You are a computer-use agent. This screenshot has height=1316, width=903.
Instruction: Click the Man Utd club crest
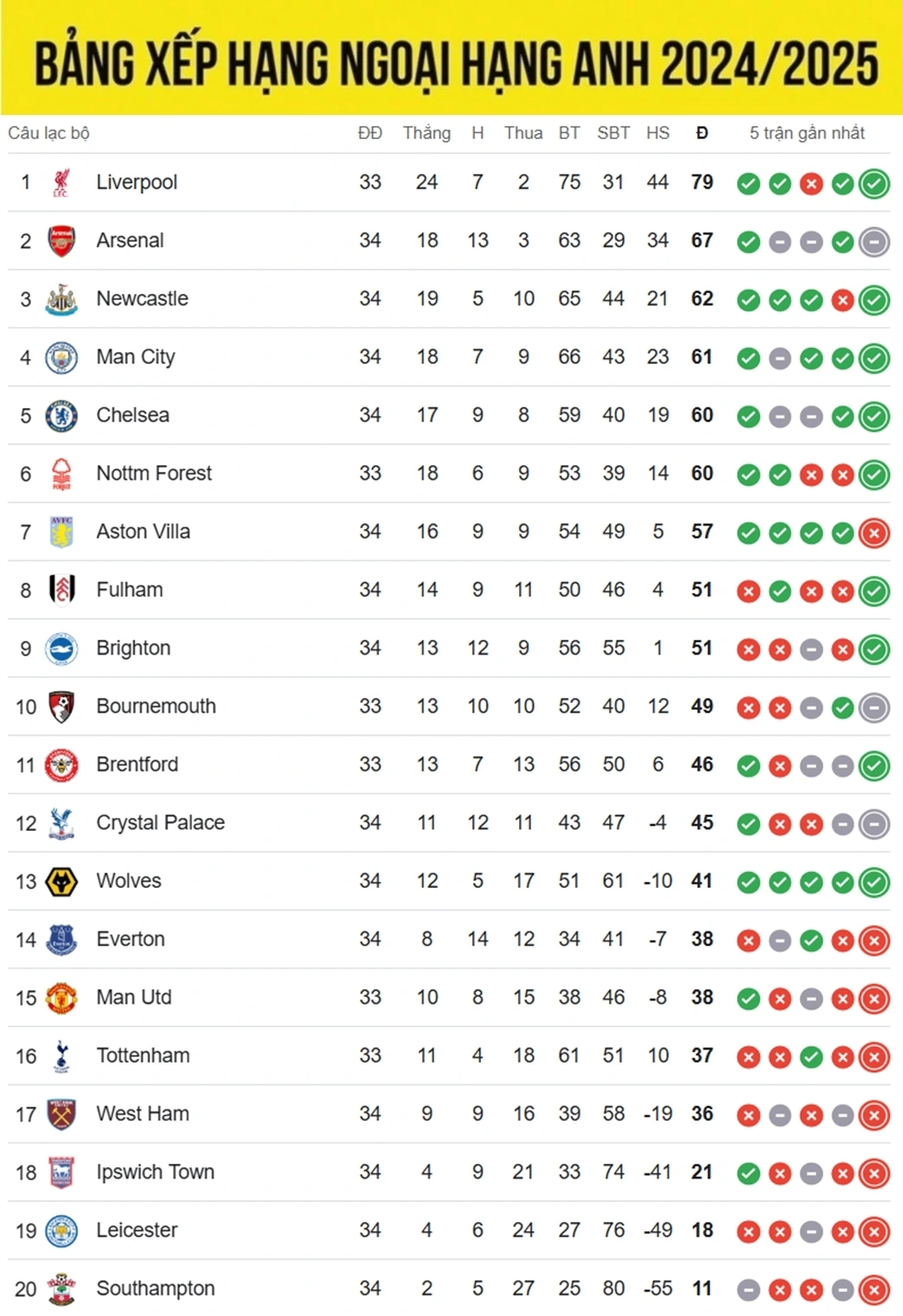(61, 998)
